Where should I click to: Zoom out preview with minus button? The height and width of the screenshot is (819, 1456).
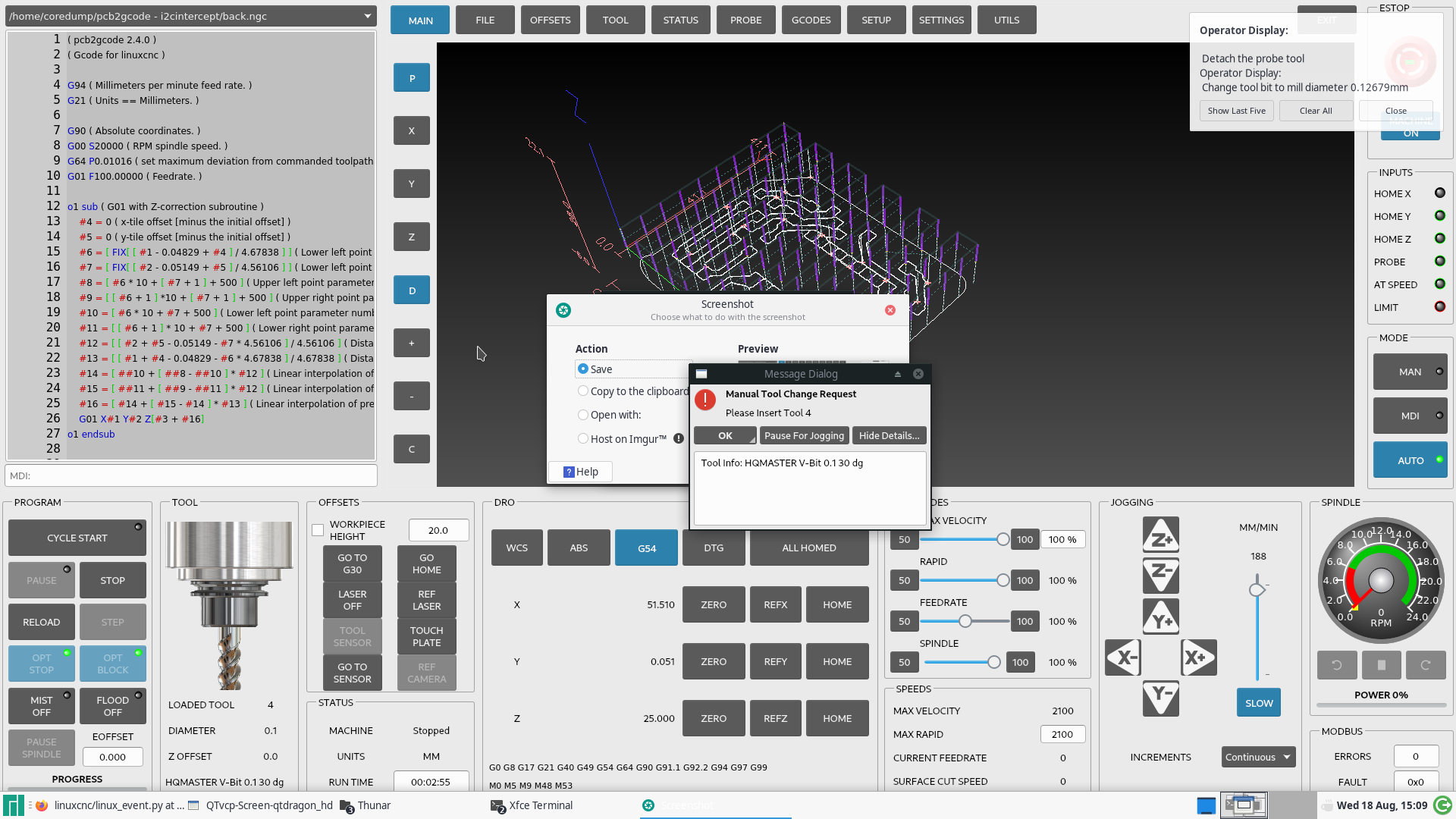[x=412, y=396]
